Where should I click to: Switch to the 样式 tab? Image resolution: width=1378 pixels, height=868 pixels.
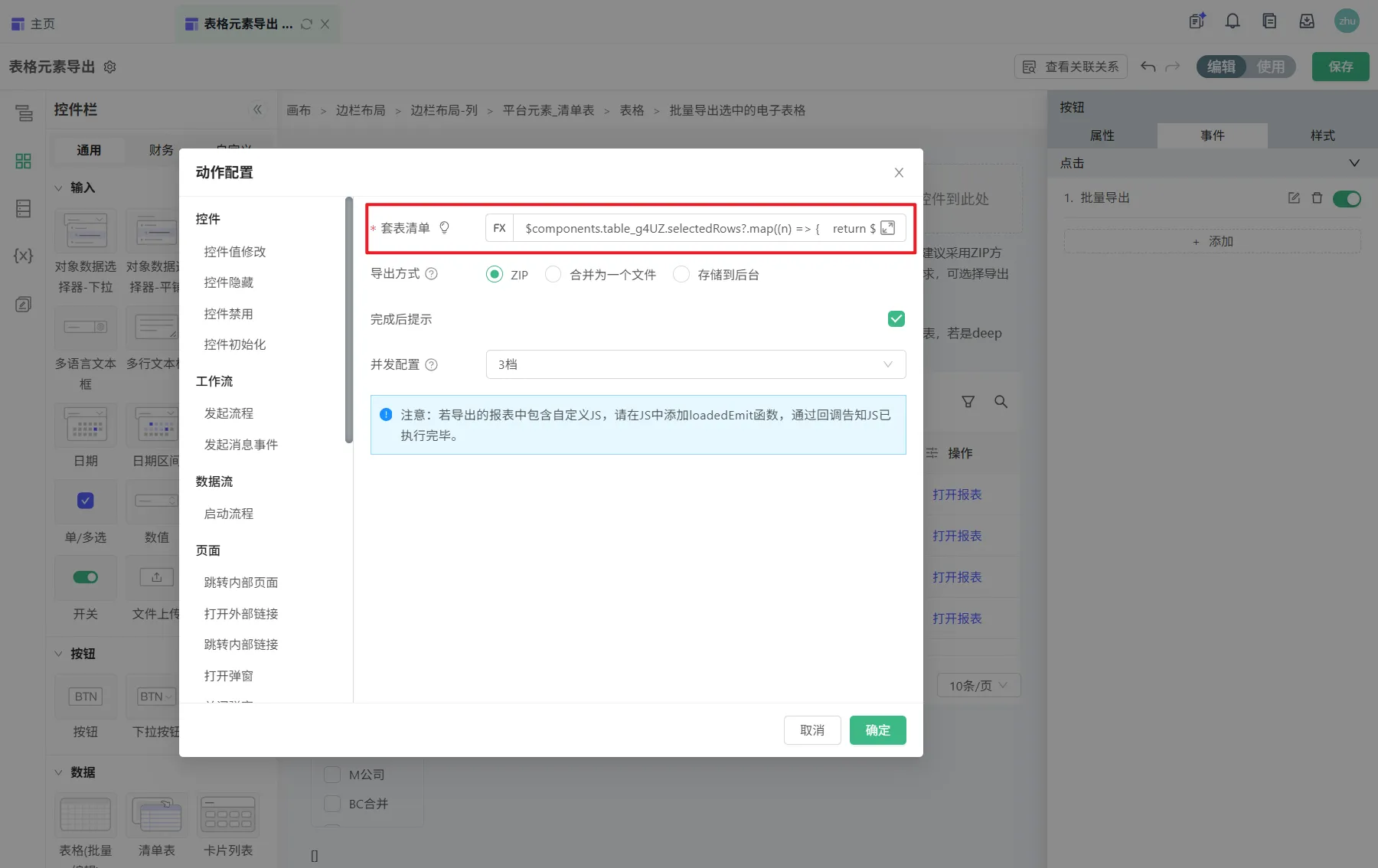coord(1323,135)
